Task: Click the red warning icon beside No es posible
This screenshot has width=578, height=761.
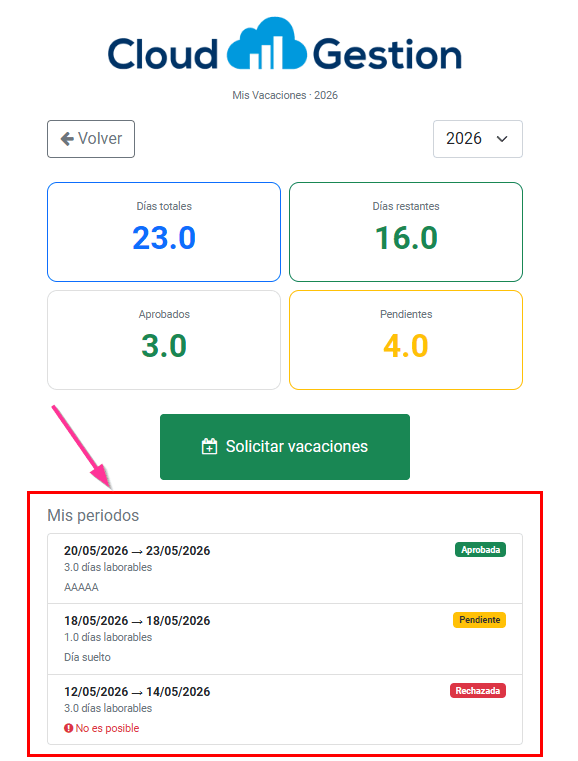Action: (68, 728)
